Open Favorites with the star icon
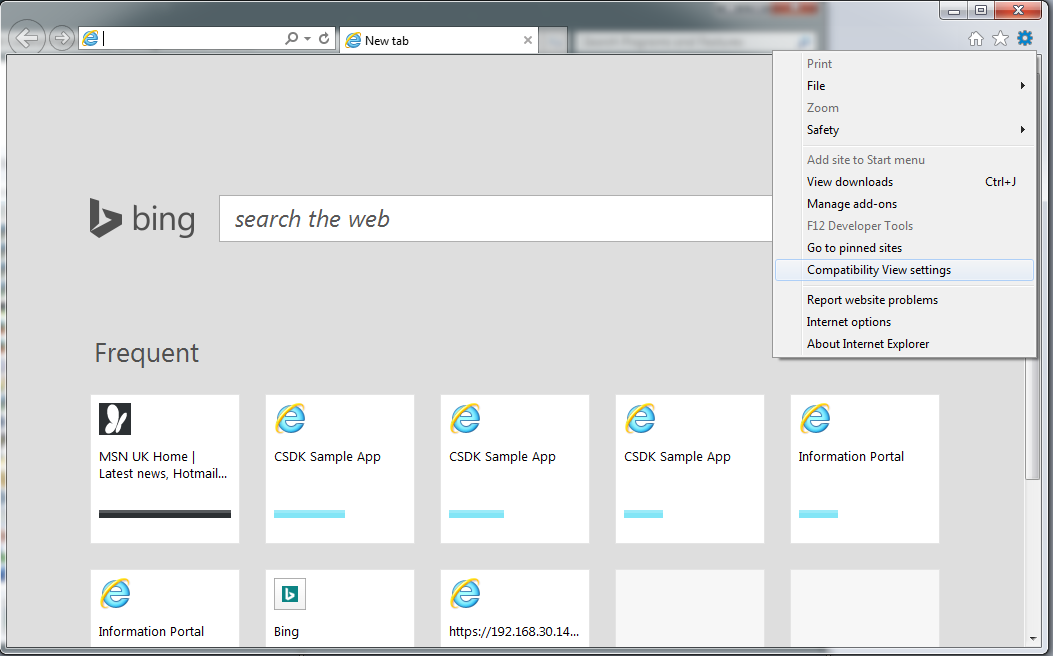 1001,38
